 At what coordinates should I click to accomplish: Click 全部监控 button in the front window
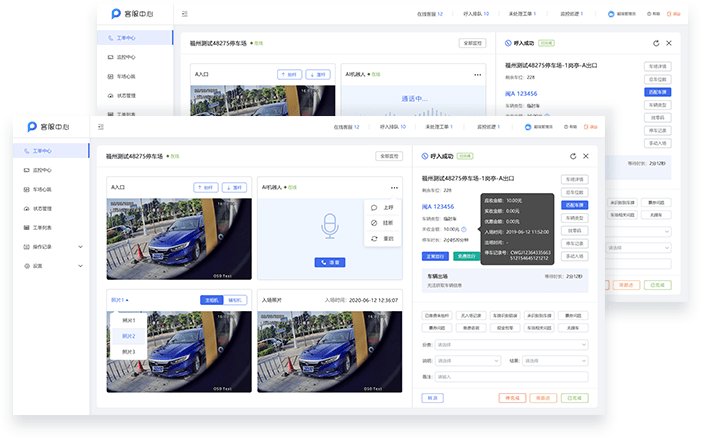coord(389,156)
